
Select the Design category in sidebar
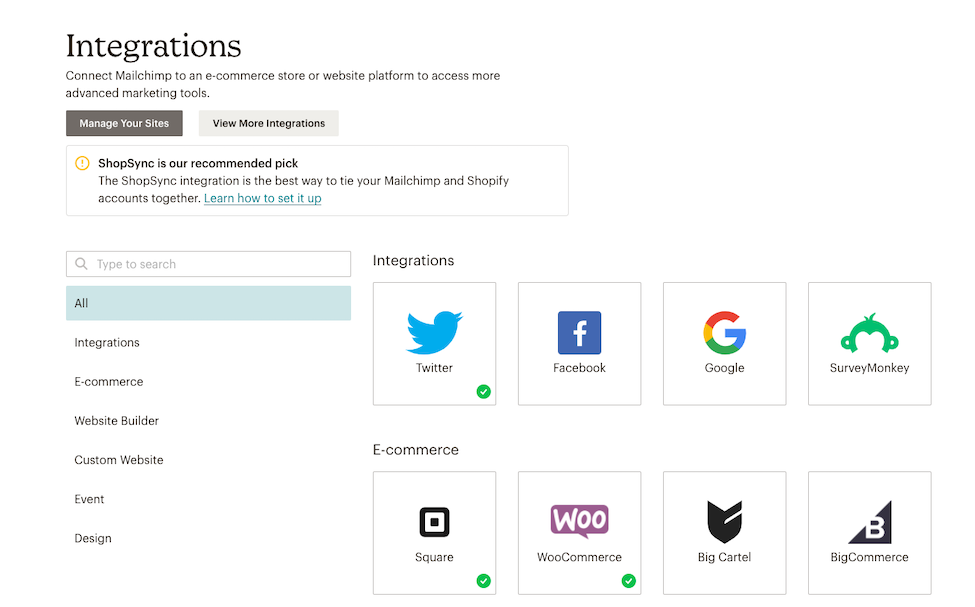(93, 538)
